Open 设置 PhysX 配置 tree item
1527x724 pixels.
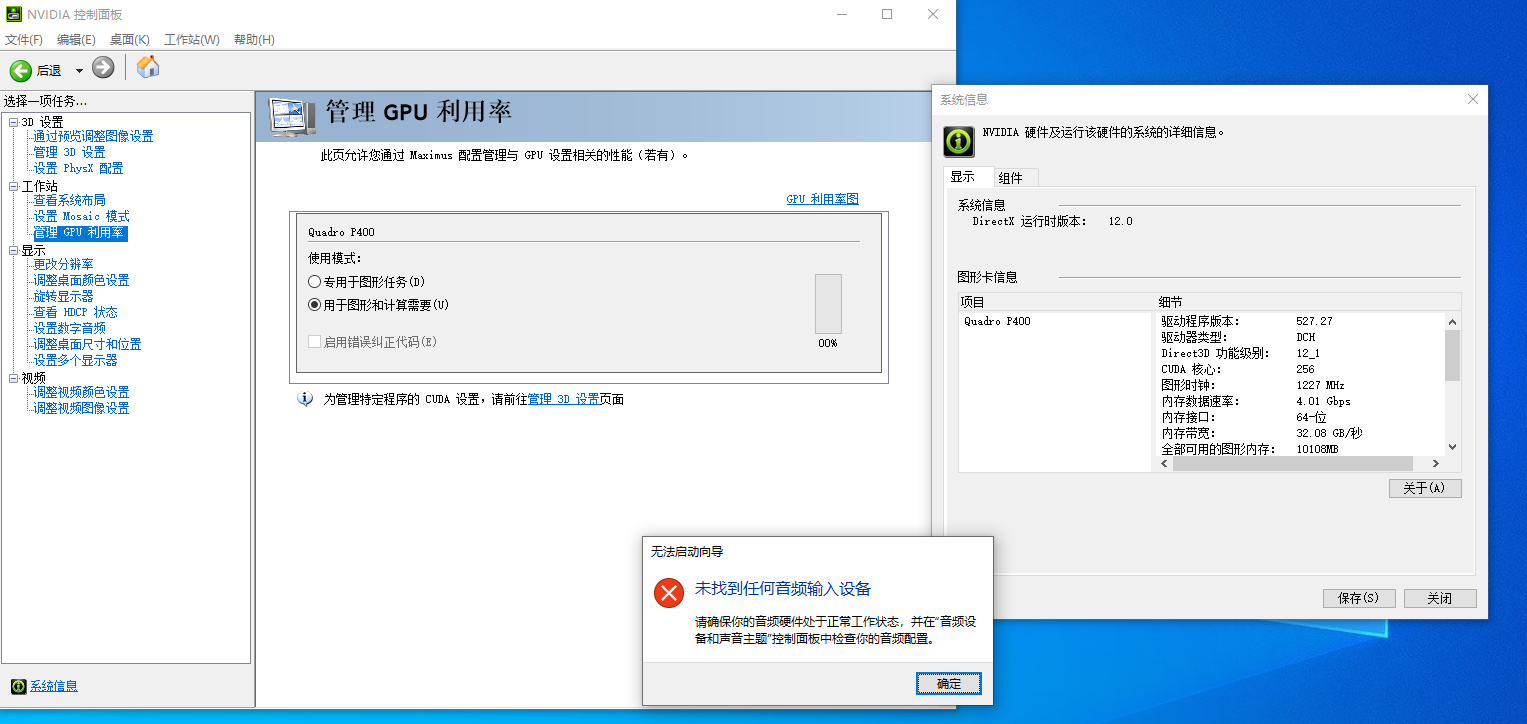(78, 169)
